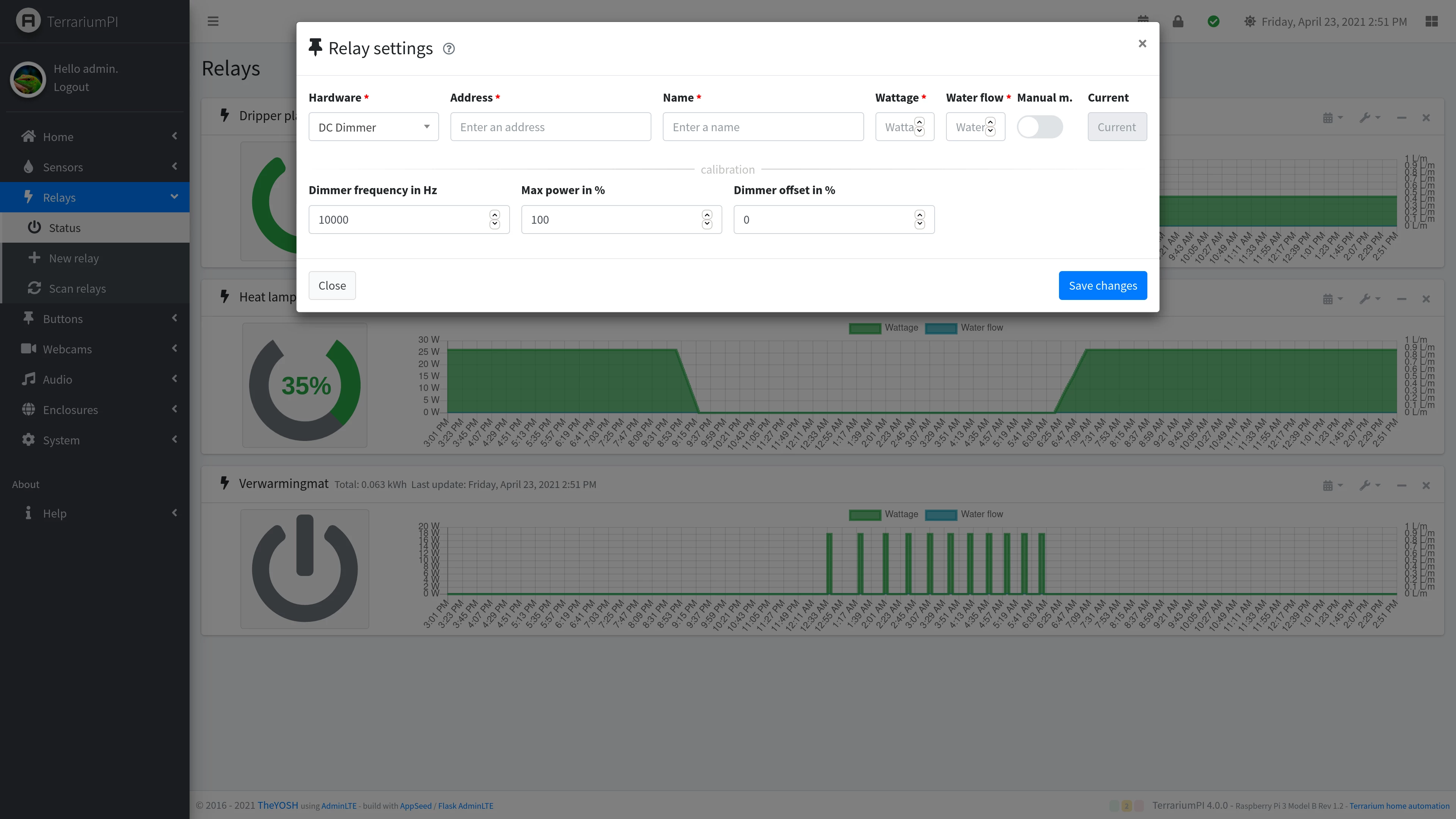Click the hamburger menu icon
The height and width of the screenshot is (819, 1456).
coord(213,22)
